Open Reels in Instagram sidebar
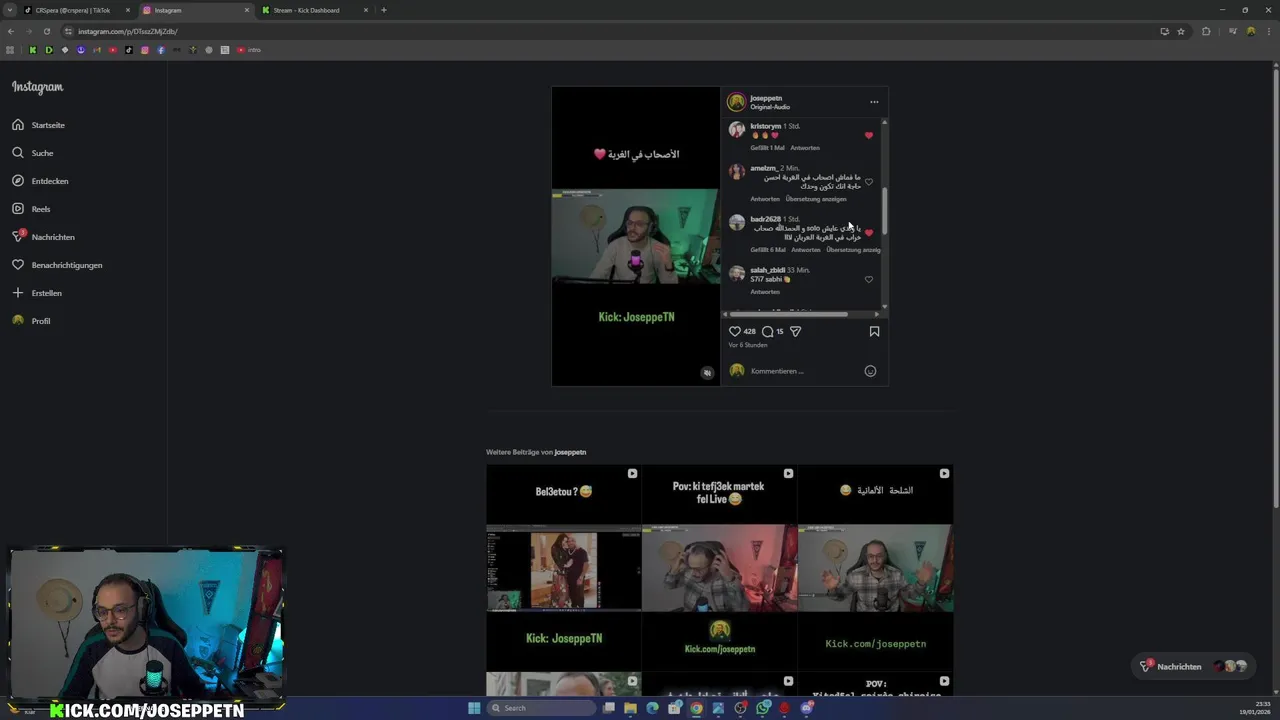Viewport: 1280px width, 720px height. coord(32,209)
